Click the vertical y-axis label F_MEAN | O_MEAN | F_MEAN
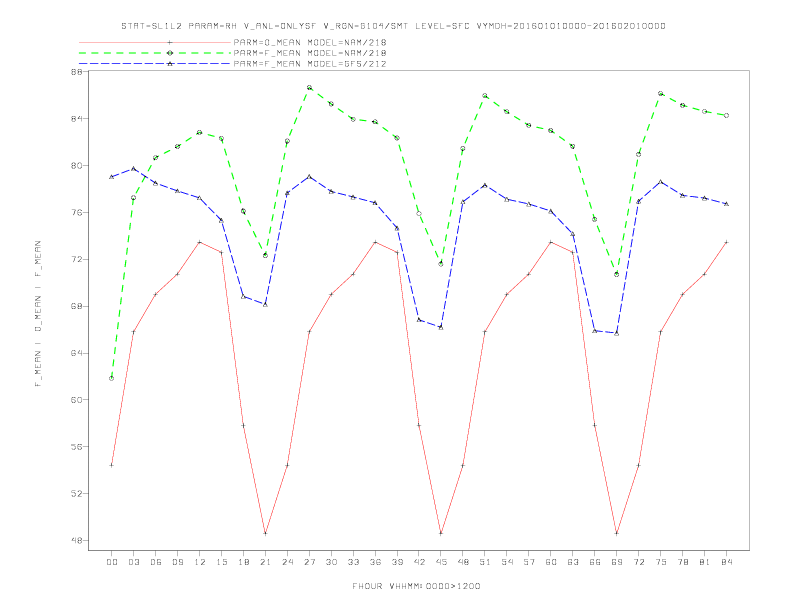 coord(38,314)
